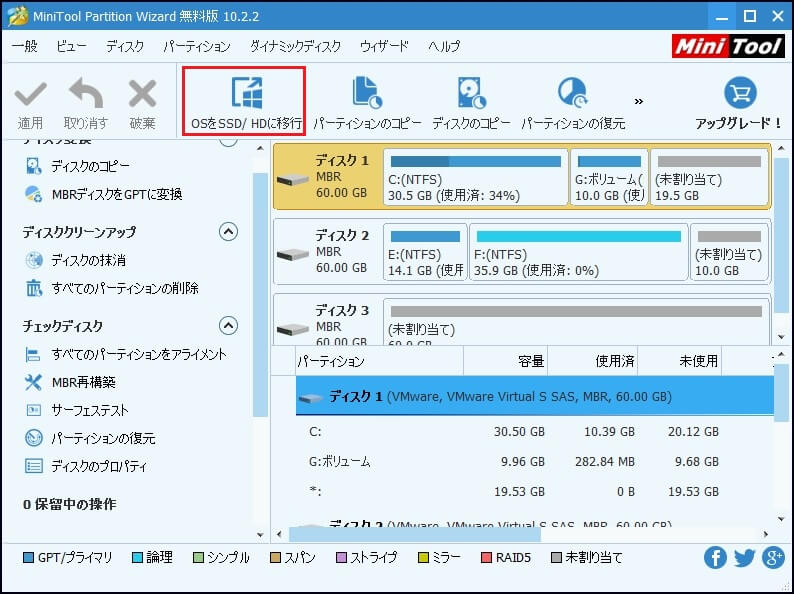Launch OSをSSD/HDに移行 wizard
Image resolution: width=794 pixels, height=594 pixels.
click(x=246, y=103)
